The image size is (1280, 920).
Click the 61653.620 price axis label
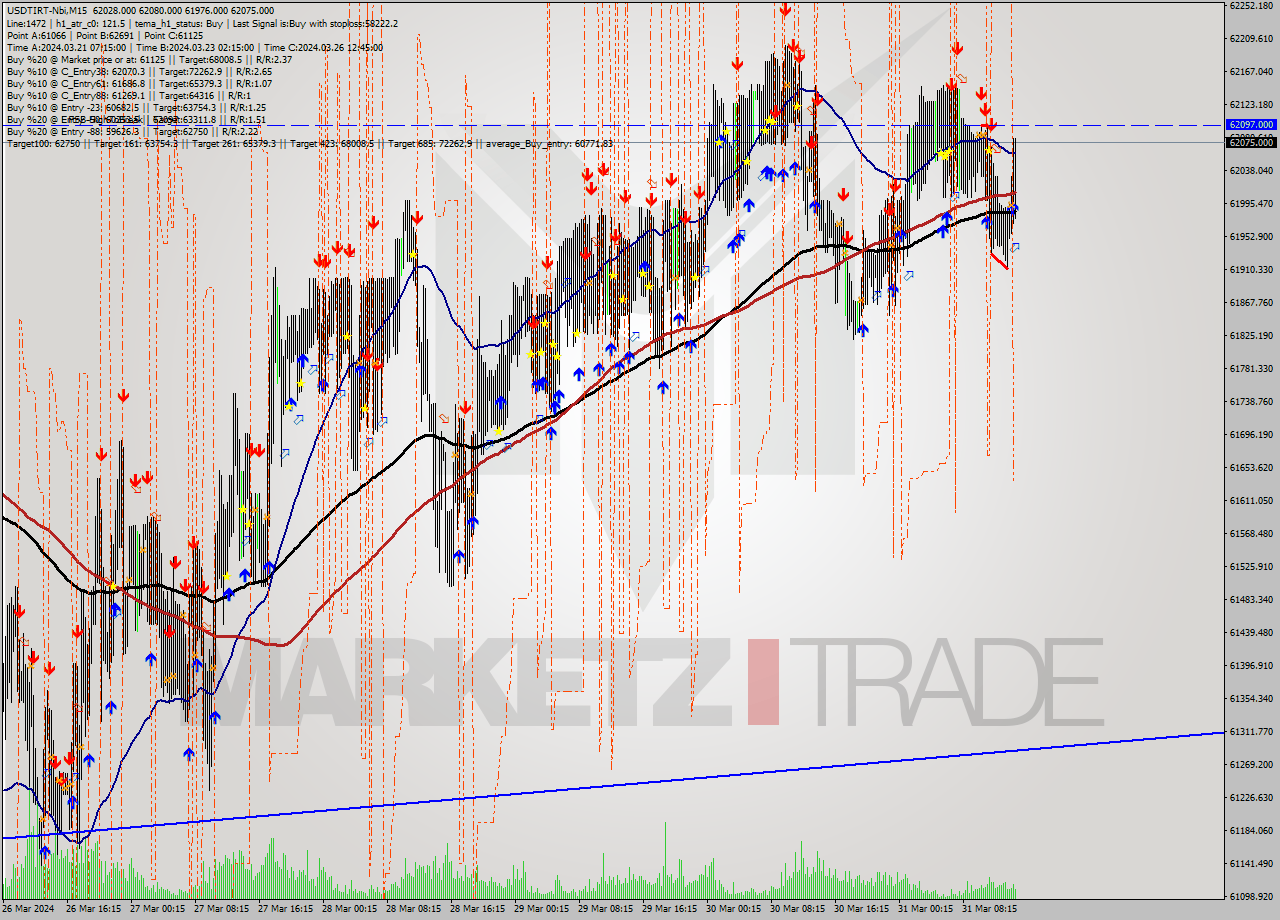pyautogui.click(x=1253, y=467)
